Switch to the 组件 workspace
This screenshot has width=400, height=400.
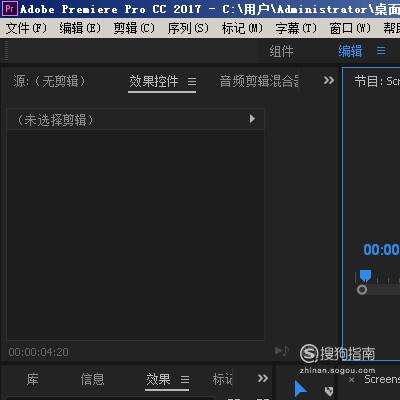[281, 51]
